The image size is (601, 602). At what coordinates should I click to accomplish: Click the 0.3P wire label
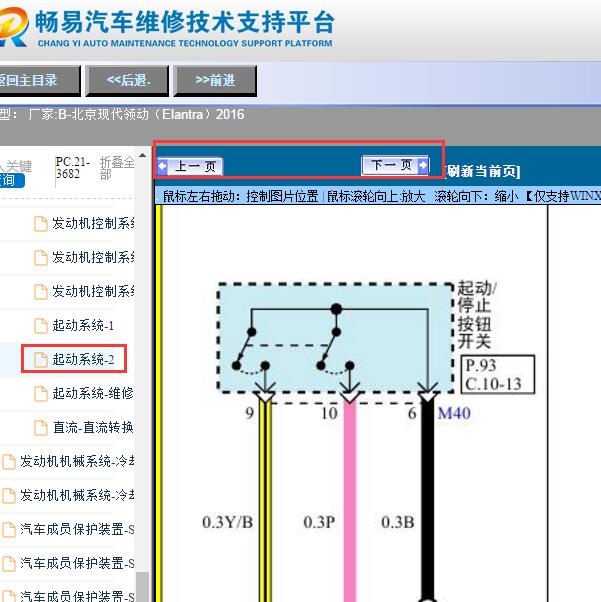point(319,522)
